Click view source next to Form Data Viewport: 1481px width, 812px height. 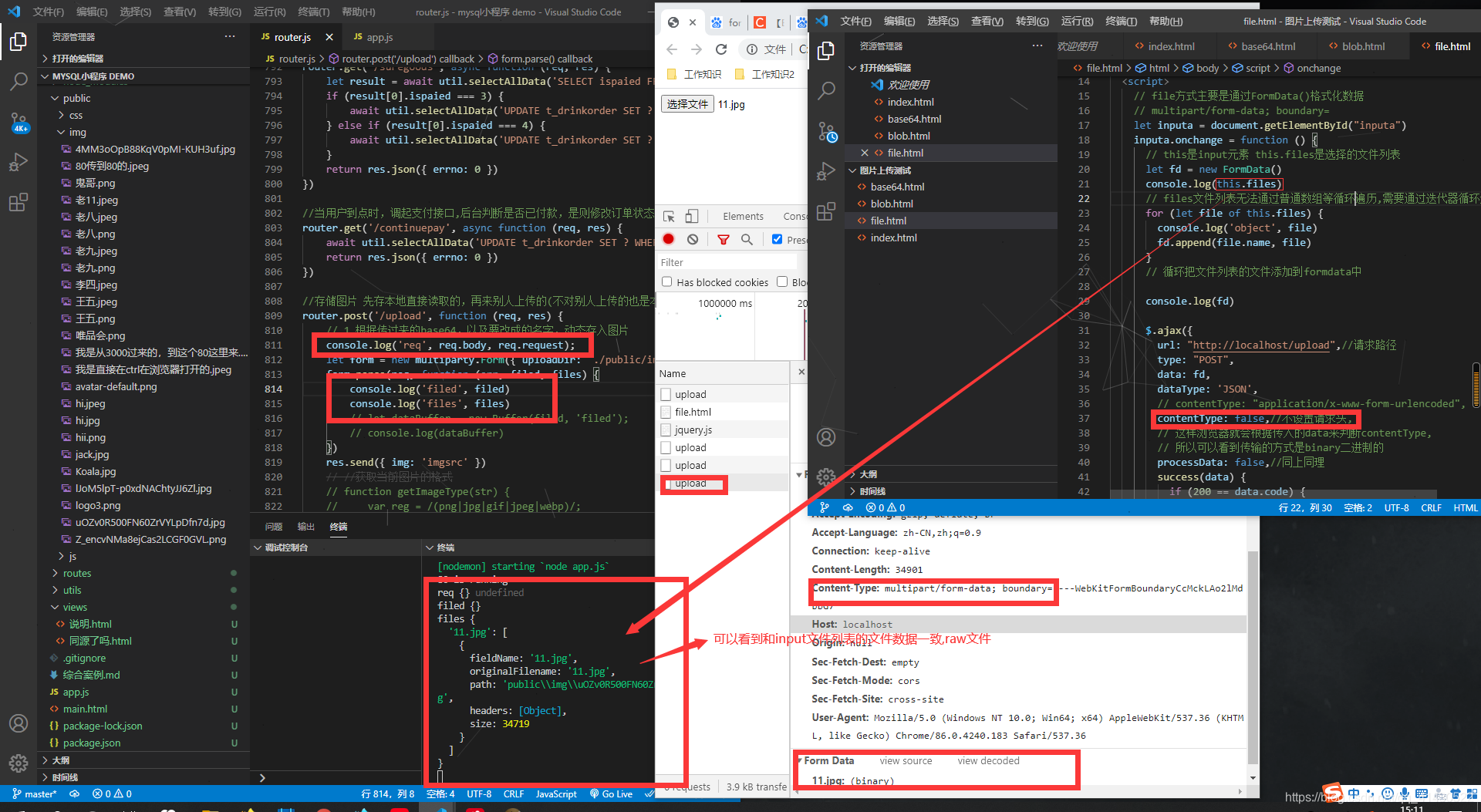(906, 760)
